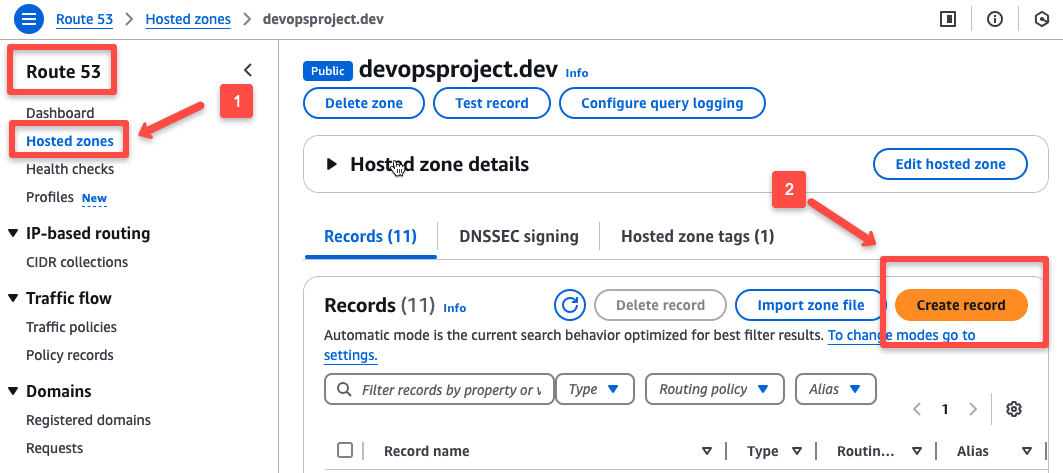The height and width of the screenshot is (473, 1063).
Task: Click the Delete zone button
Action: tap(364, 104)
